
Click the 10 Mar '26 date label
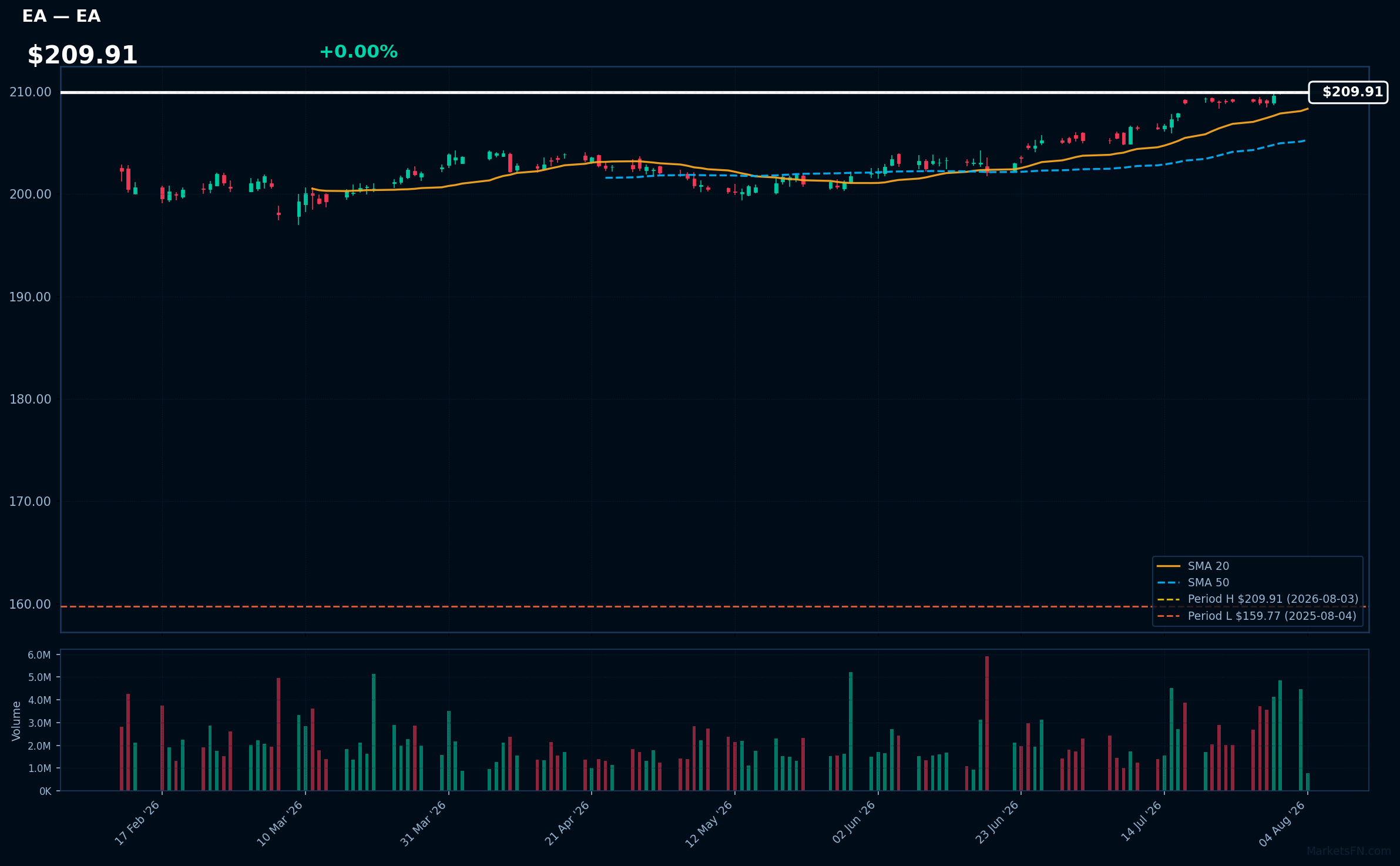pyautogui.click(x=280, y=823)
